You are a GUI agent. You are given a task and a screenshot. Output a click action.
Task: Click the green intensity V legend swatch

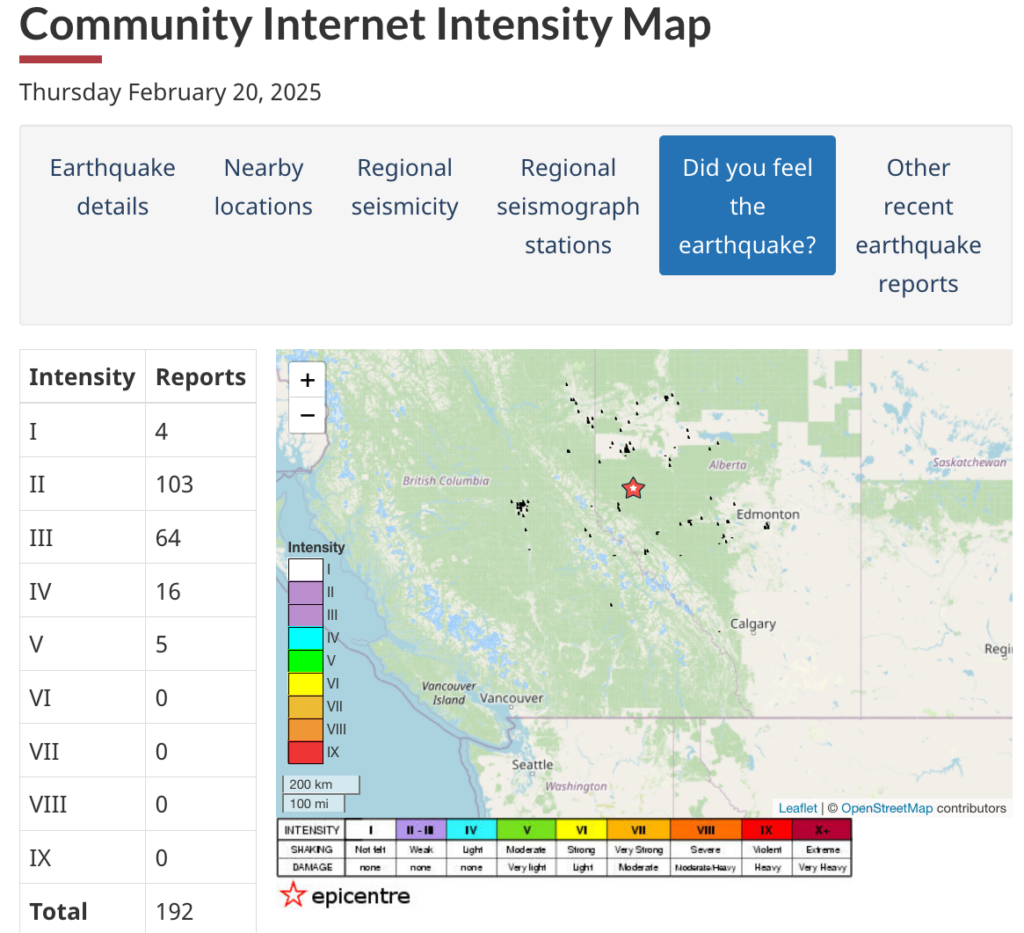click(305, 661)
